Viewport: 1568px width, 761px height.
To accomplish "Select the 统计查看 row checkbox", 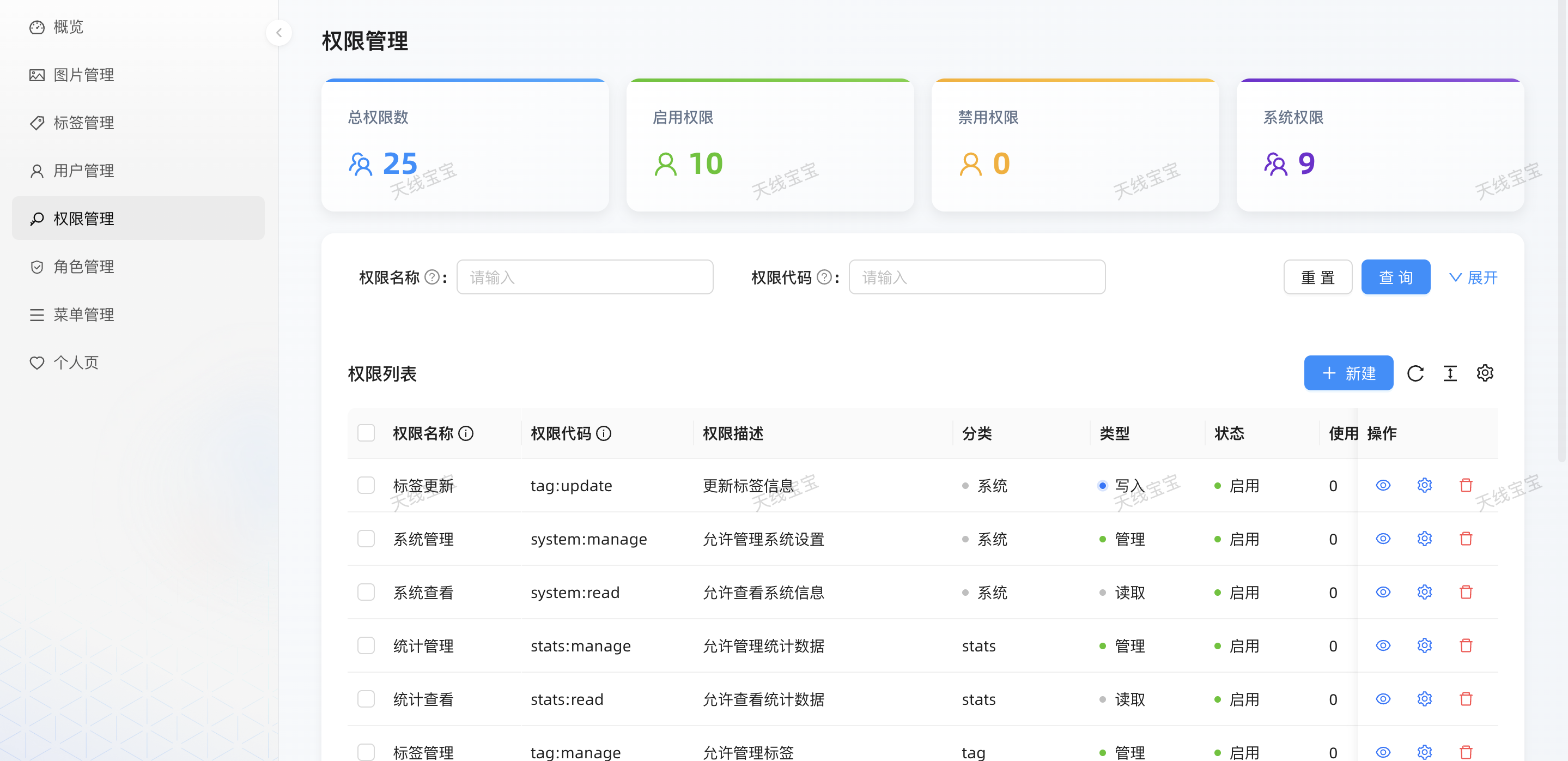I will 366,699.
